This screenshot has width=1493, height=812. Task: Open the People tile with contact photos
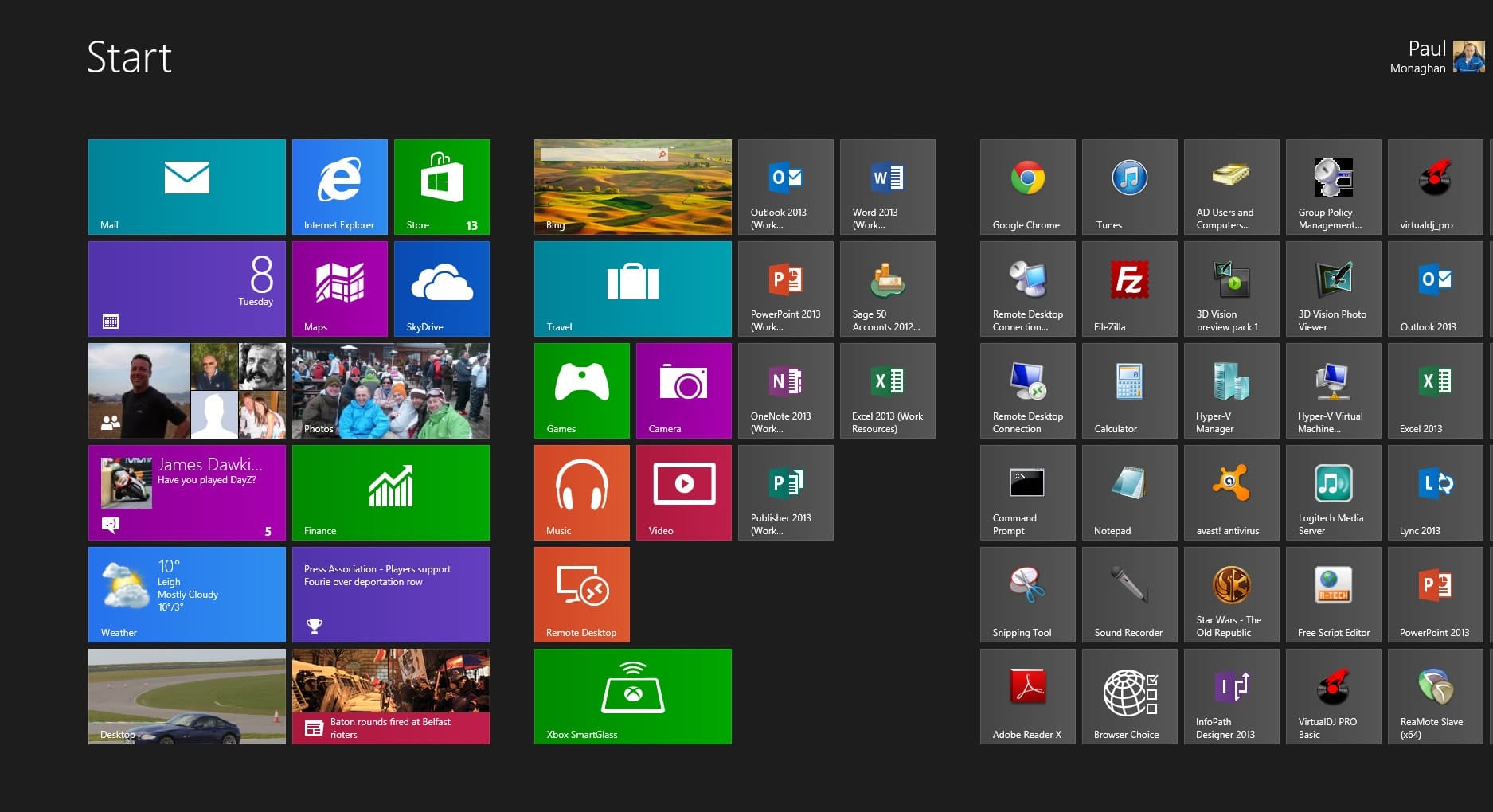click(186, 391)
